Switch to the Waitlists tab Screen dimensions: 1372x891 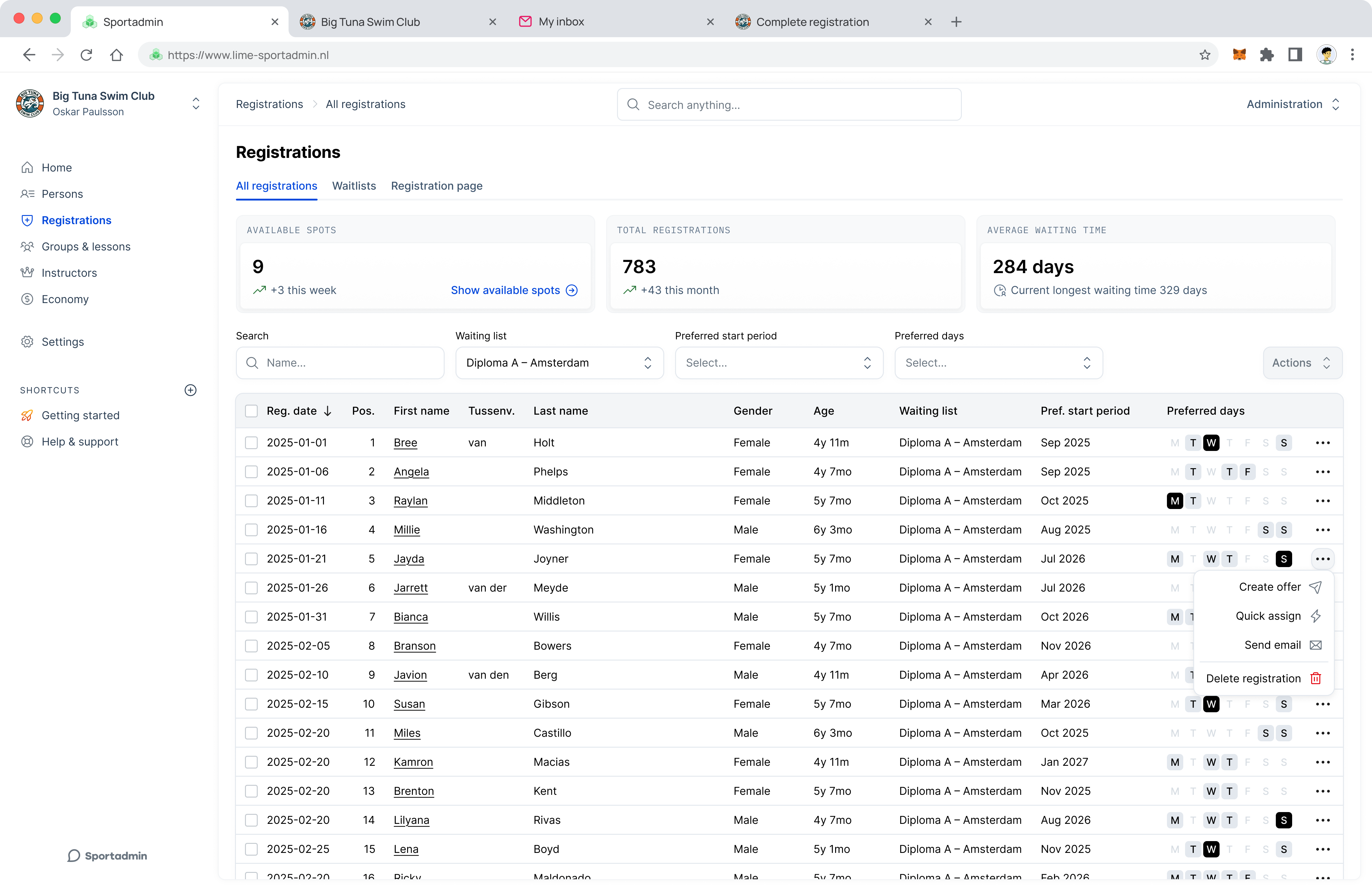pyautogui.click(x=353, y=186)
